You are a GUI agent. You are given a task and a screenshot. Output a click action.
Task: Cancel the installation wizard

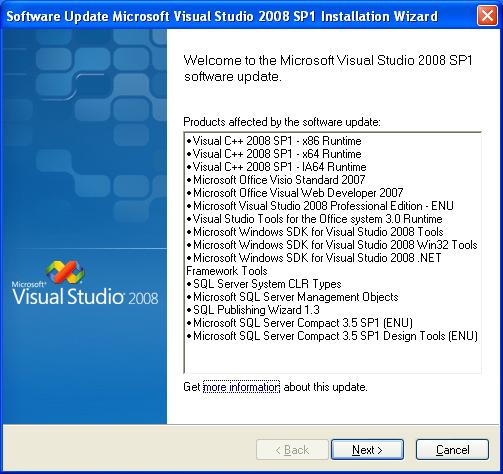[x=452, y=450]
